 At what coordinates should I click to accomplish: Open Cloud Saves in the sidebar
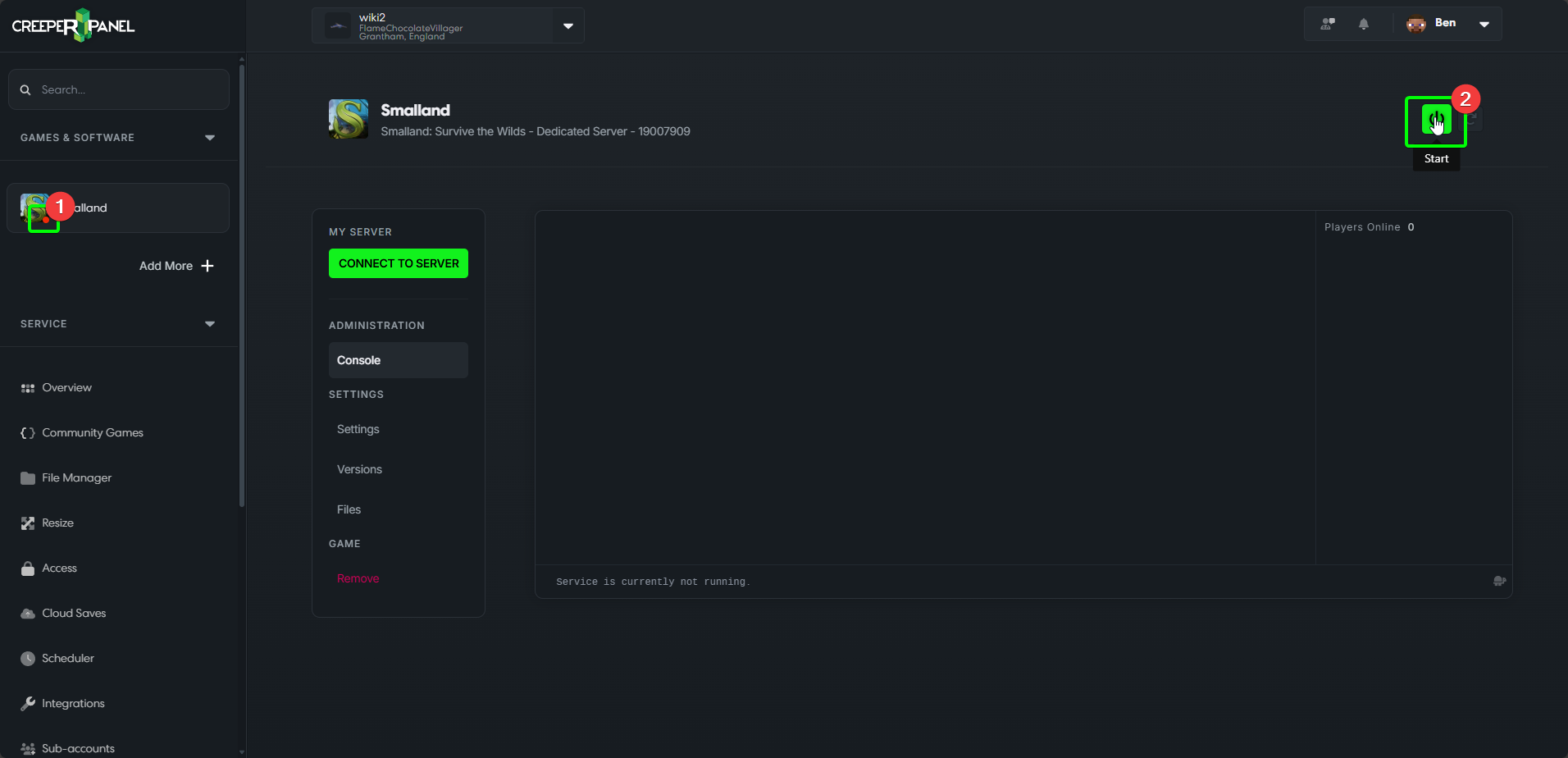(74, 613)
